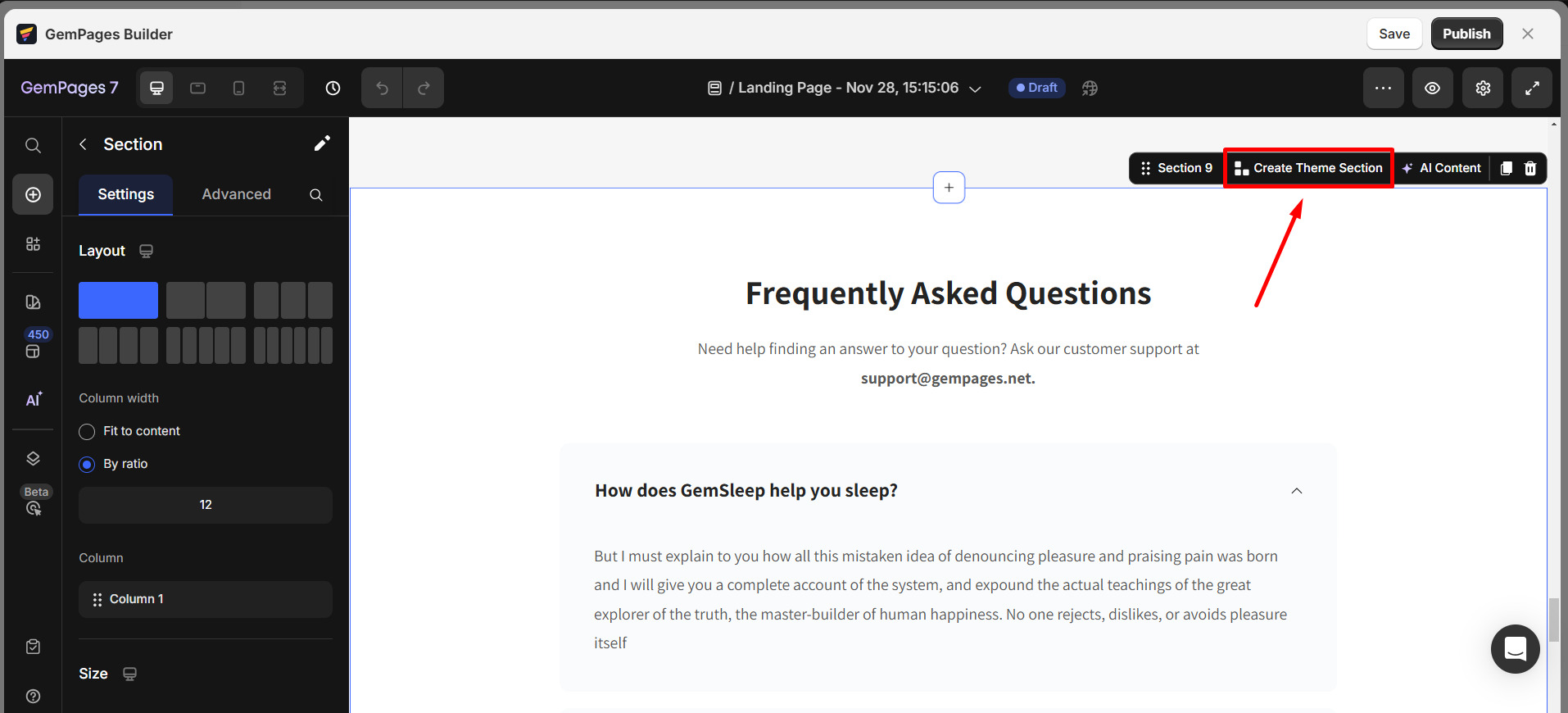Switch to the Advanced tab
Viewport: 1568px width, 713px height.
pos(236,194)
